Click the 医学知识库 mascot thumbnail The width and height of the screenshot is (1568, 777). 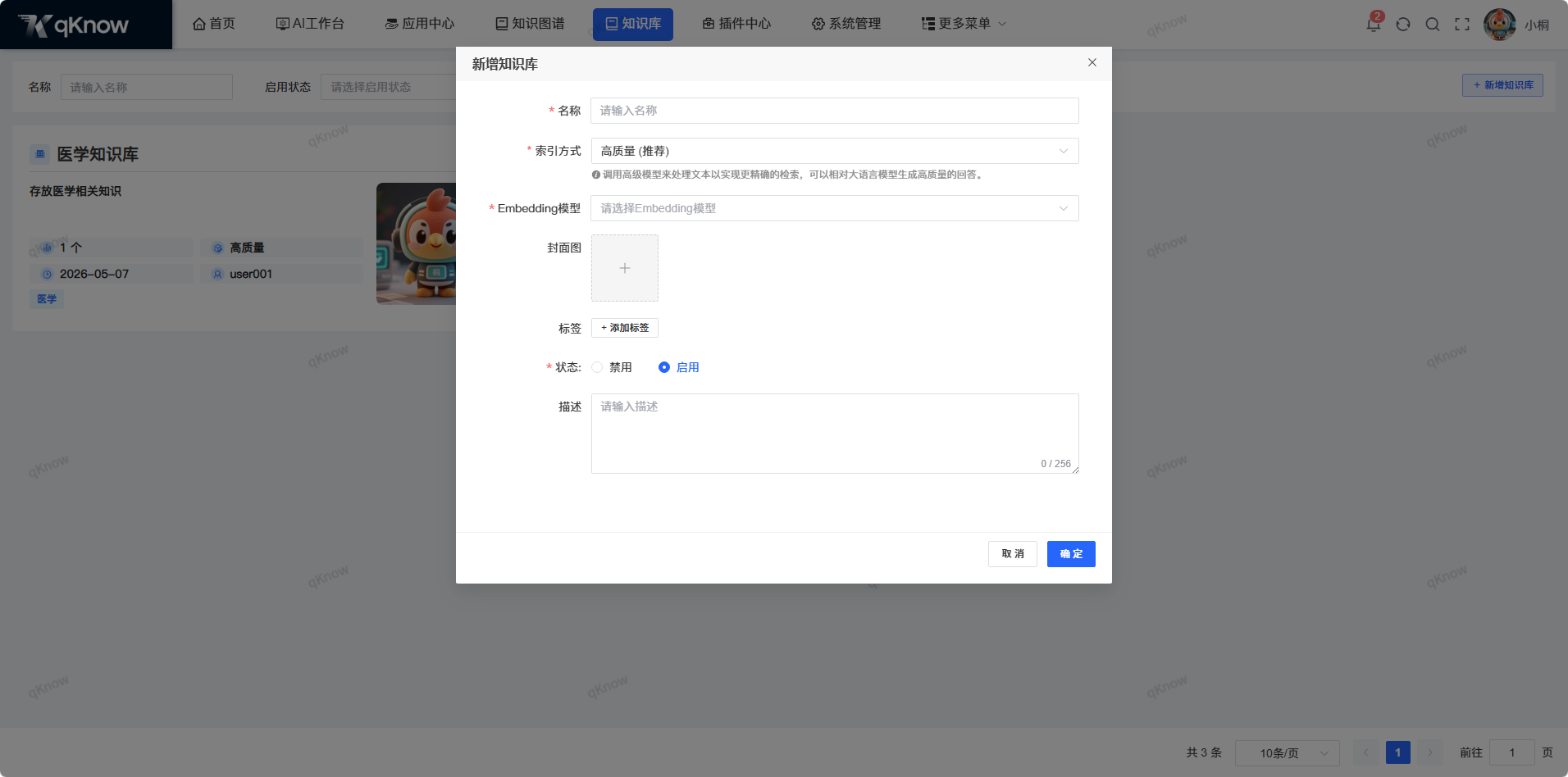(417, 243)
